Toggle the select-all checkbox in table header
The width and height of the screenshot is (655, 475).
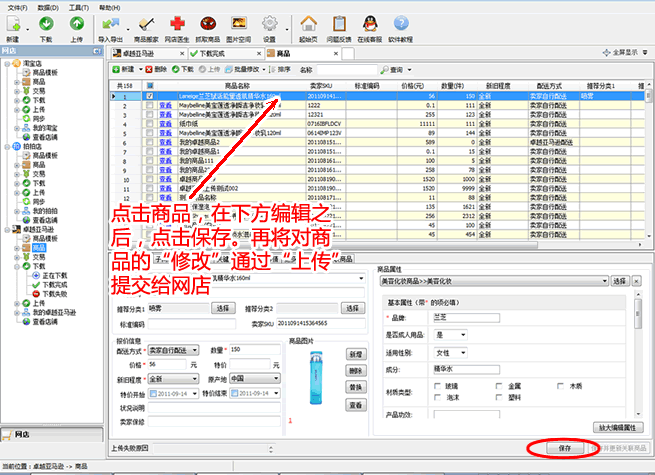150,86
